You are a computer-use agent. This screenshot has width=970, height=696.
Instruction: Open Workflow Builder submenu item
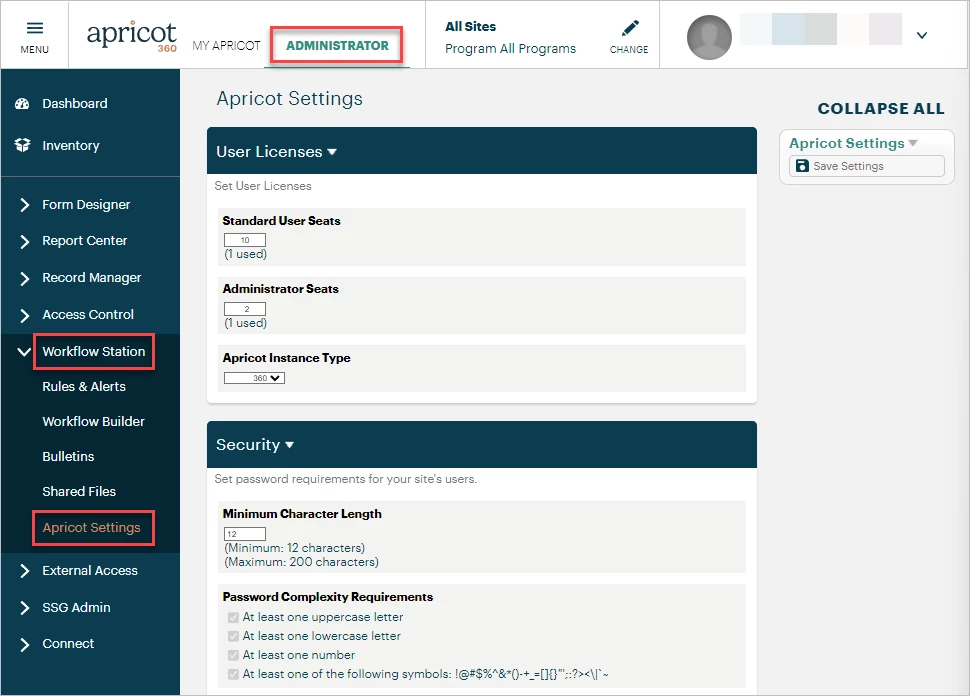[93, 421]
